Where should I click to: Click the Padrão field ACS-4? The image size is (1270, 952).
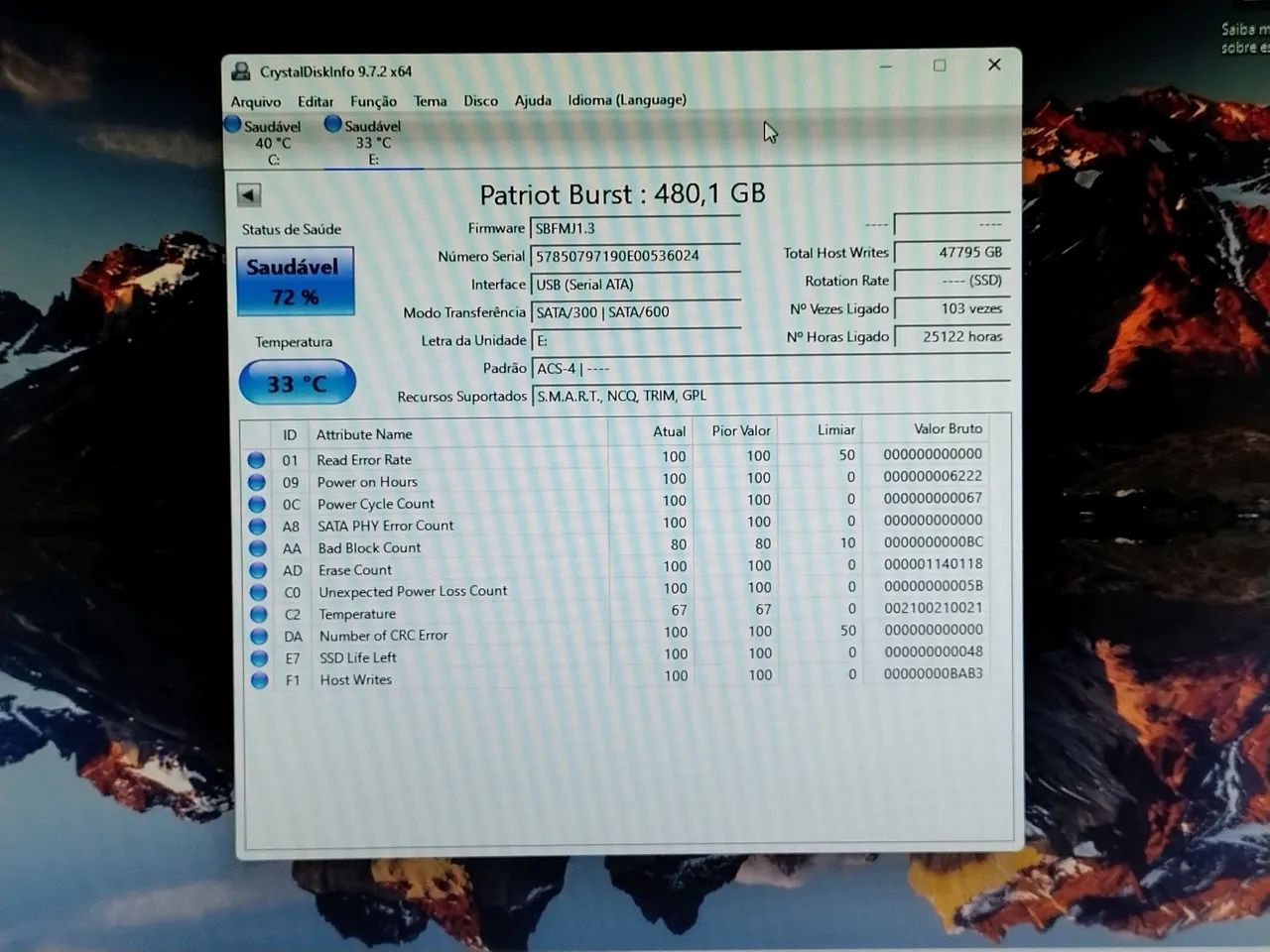click(770, 368)
